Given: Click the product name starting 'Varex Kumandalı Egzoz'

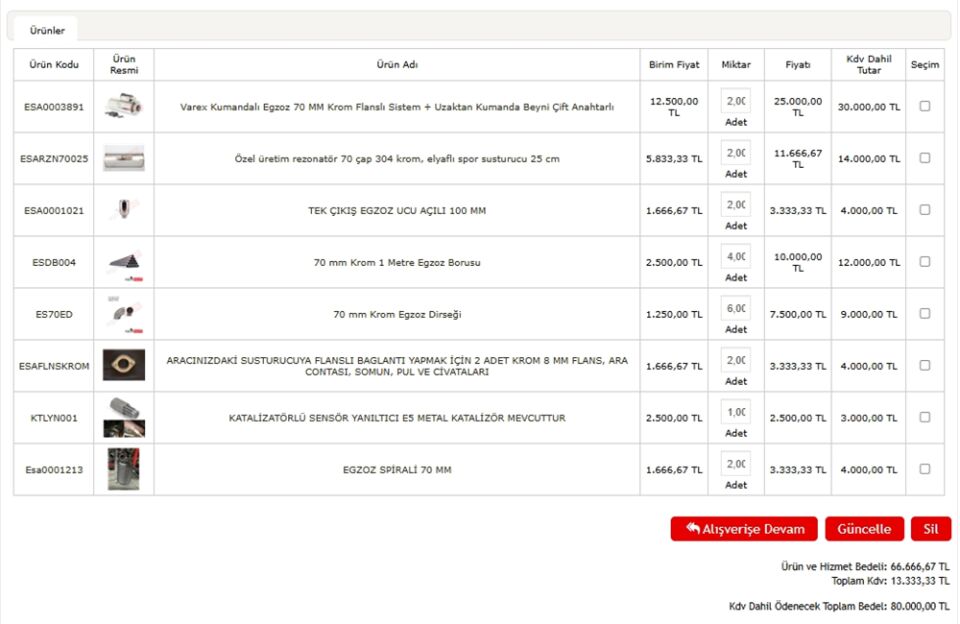Looking at the screenshot, I should click(x=397, y=107).
